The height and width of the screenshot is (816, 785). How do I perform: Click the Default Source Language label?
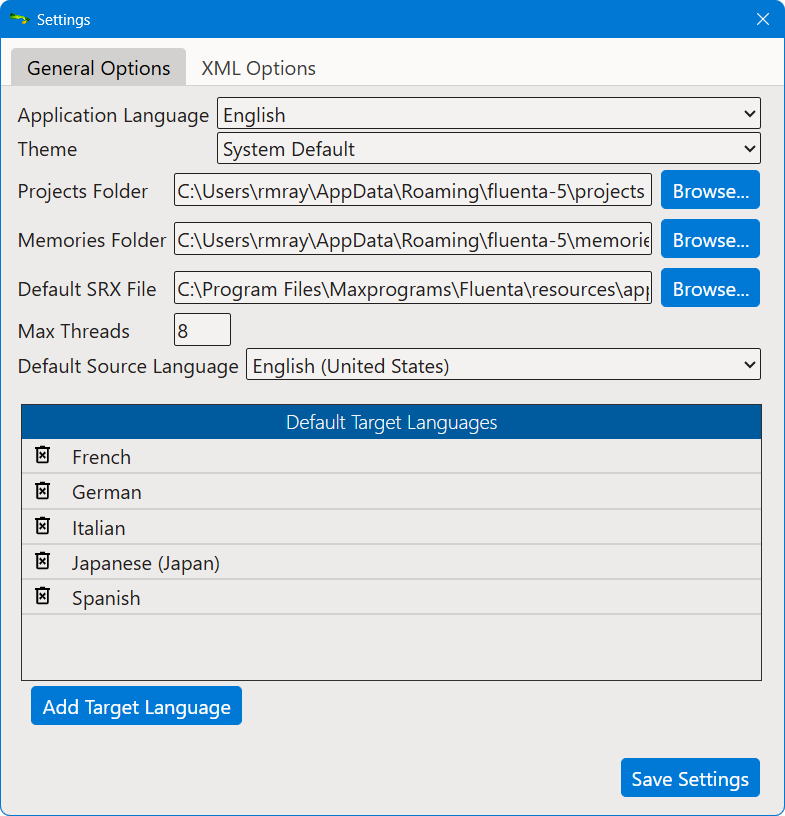tap(128, 366)
